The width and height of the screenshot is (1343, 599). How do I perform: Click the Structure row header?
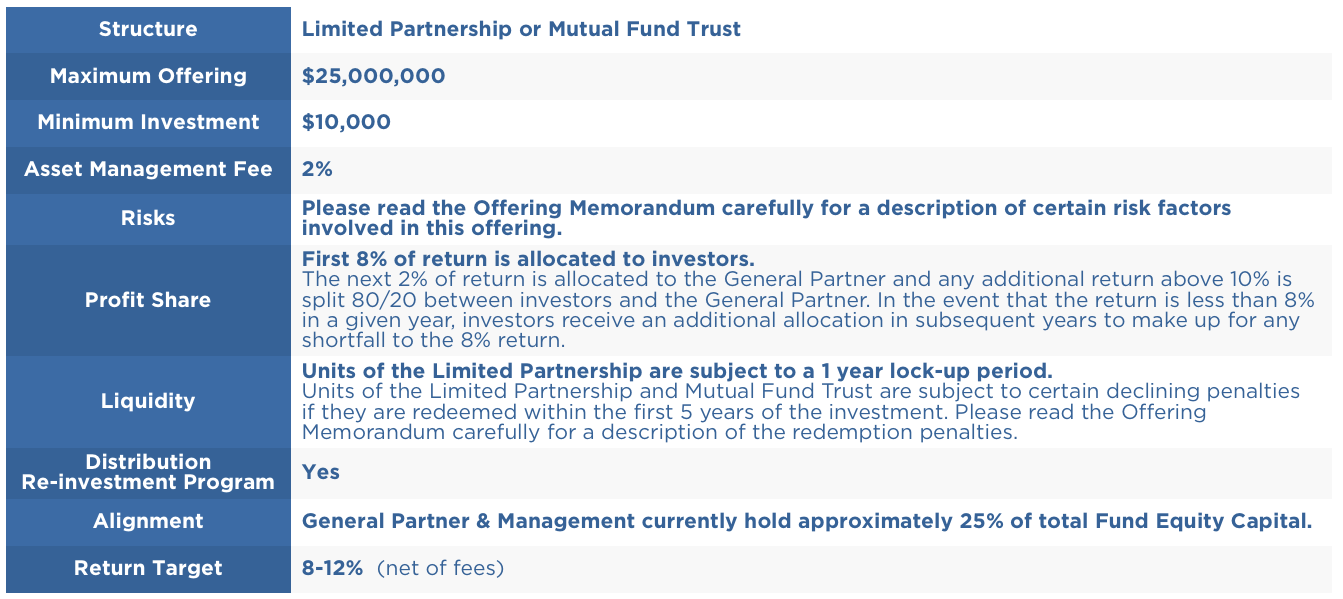pos(148,29)
